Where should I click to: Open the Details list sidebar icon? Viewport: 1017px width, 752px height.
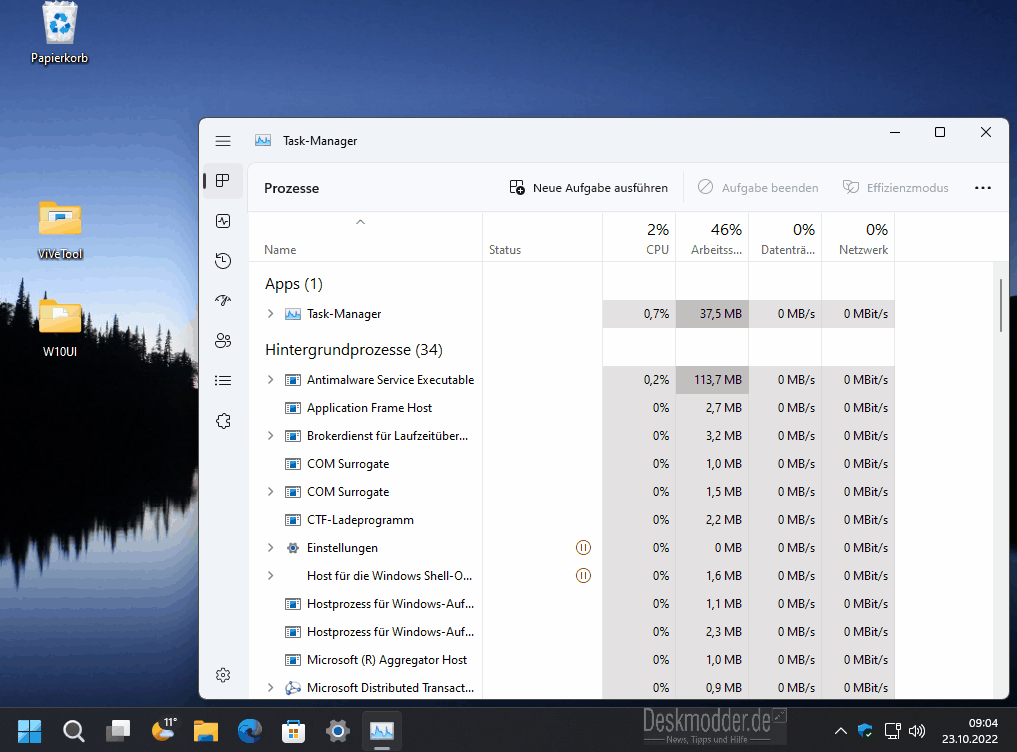click(223, 381)
